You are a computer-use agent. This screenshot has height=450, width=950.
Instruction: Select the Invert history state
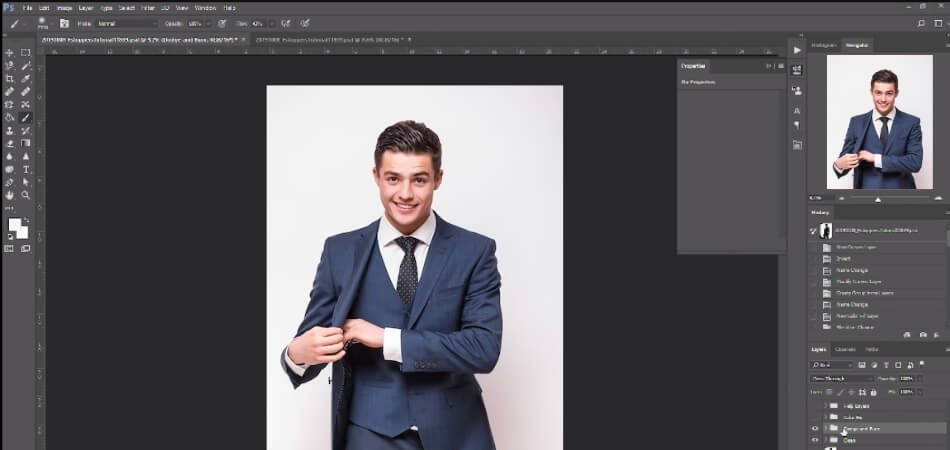[x=843, y=259]
